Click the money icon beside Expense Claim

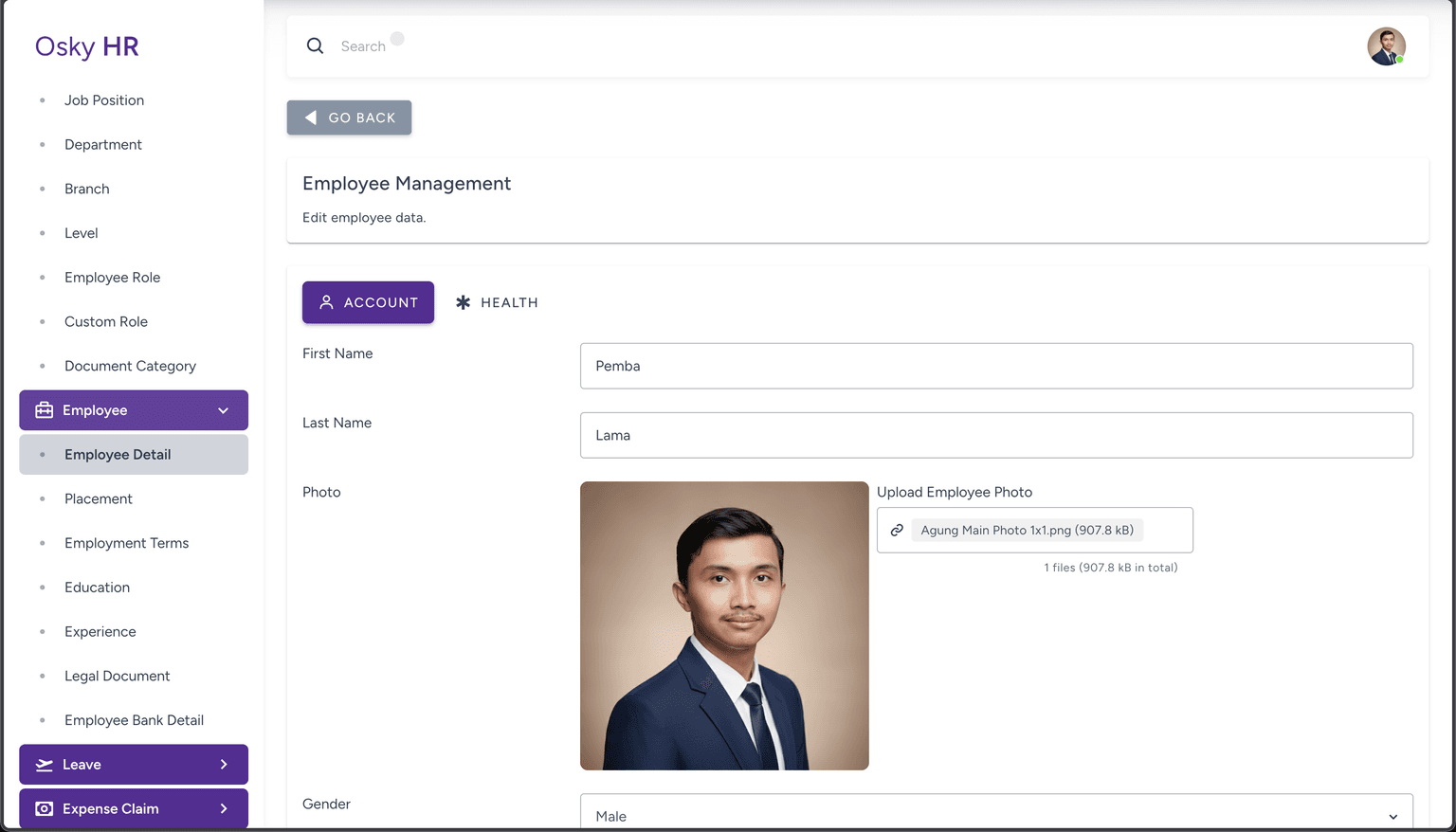(44, 809)
